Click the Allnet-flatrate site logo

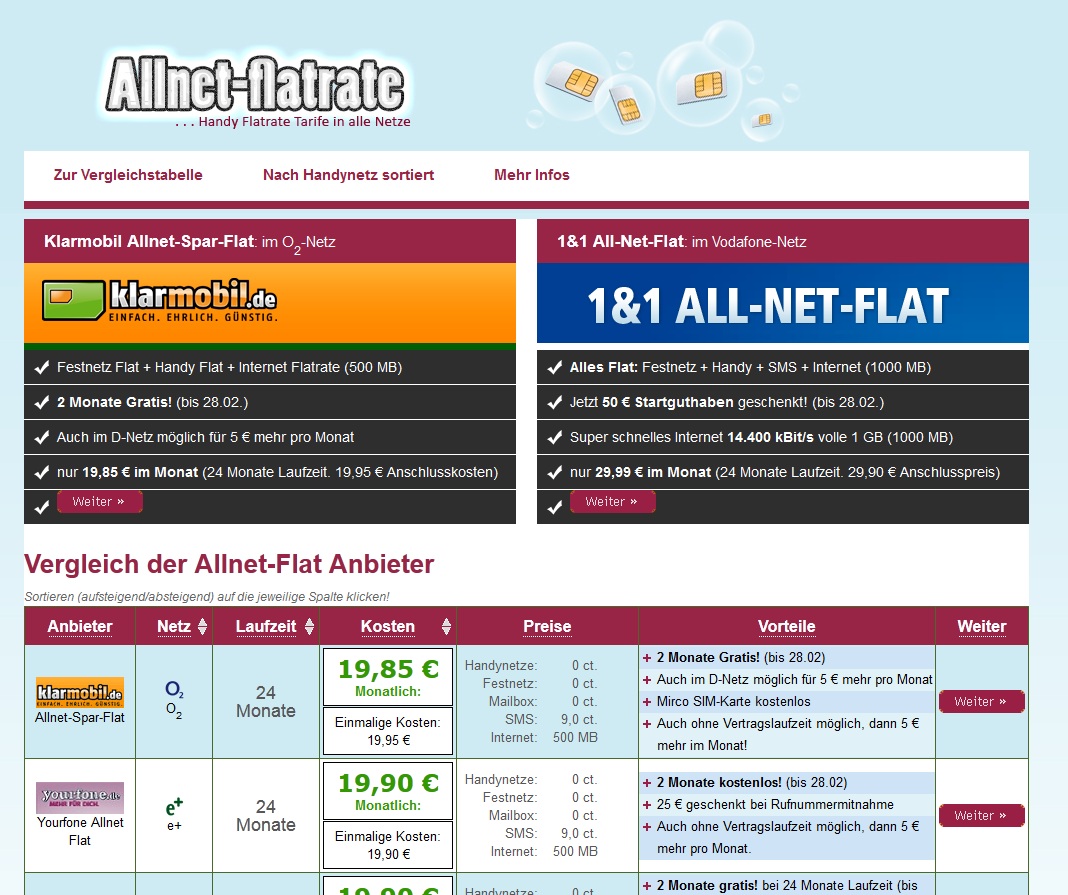(256, 89)
